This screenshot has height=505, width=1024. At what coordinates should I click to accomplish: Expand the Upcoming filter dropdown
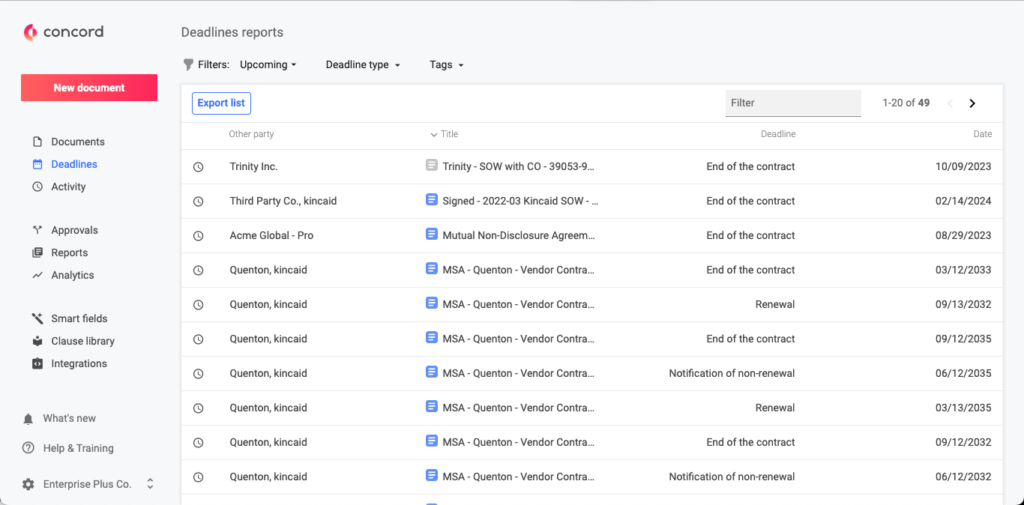coord(268,65)
